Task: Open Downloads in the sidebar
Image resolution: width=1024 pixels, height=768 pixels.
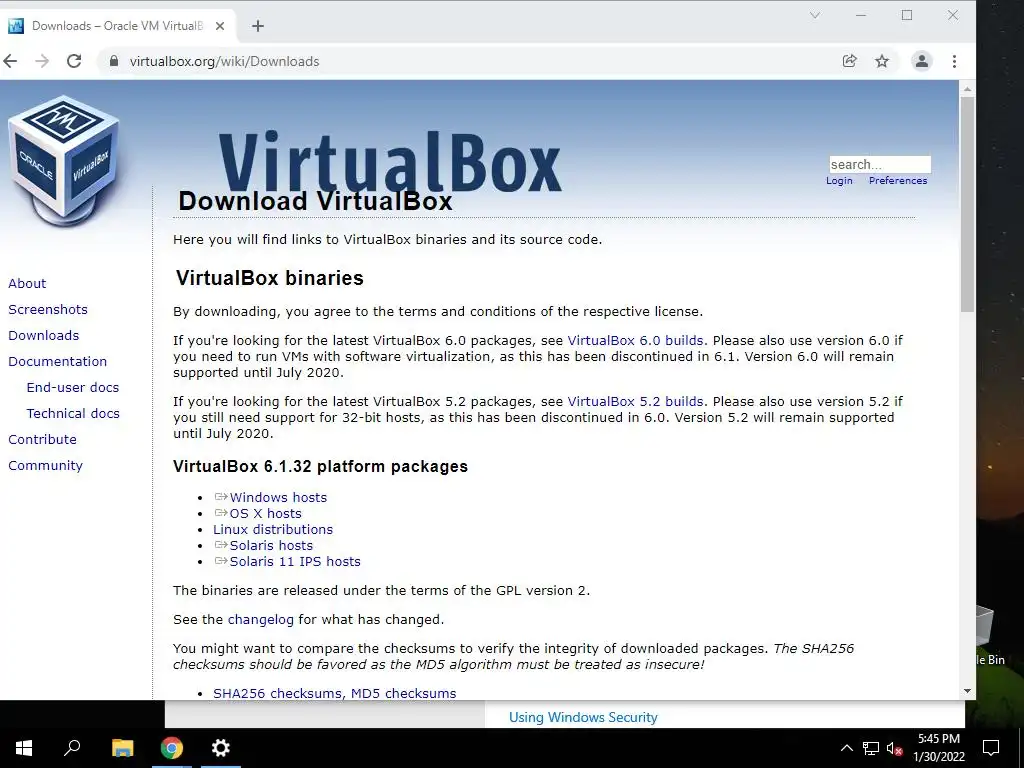Action: point(43,336)
